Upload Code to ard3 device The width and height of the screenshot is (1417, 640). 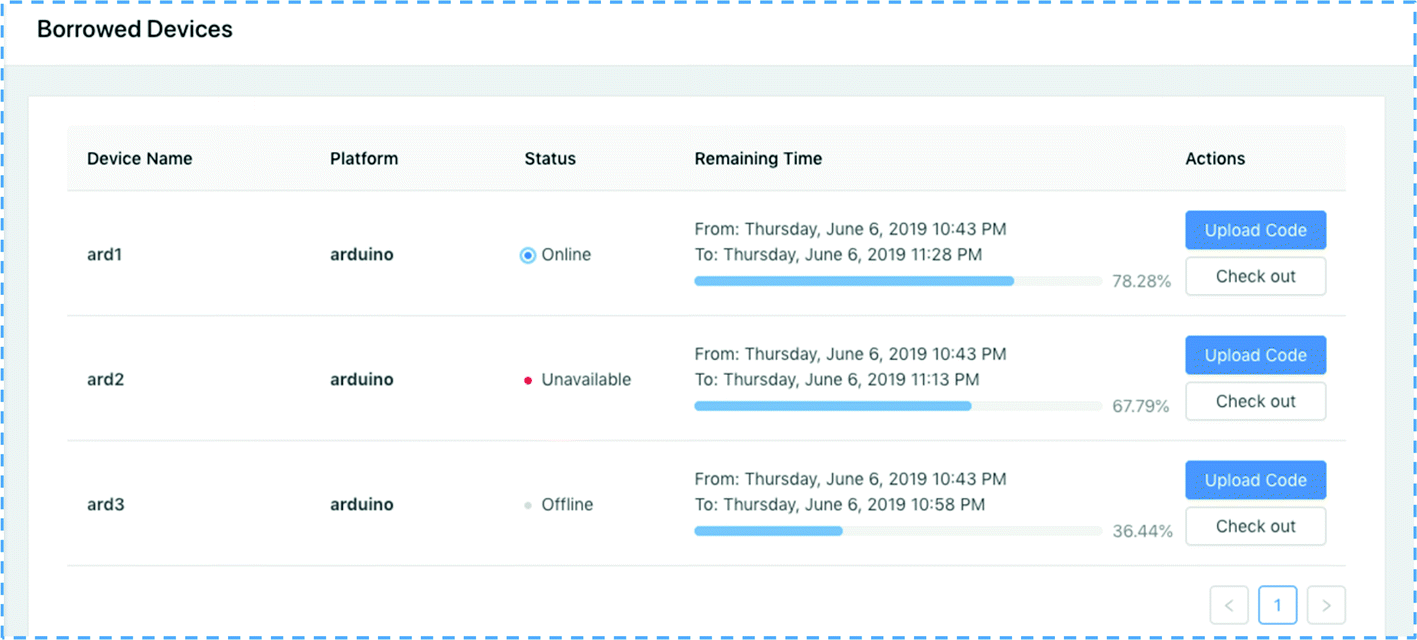tap(1256, 480)
